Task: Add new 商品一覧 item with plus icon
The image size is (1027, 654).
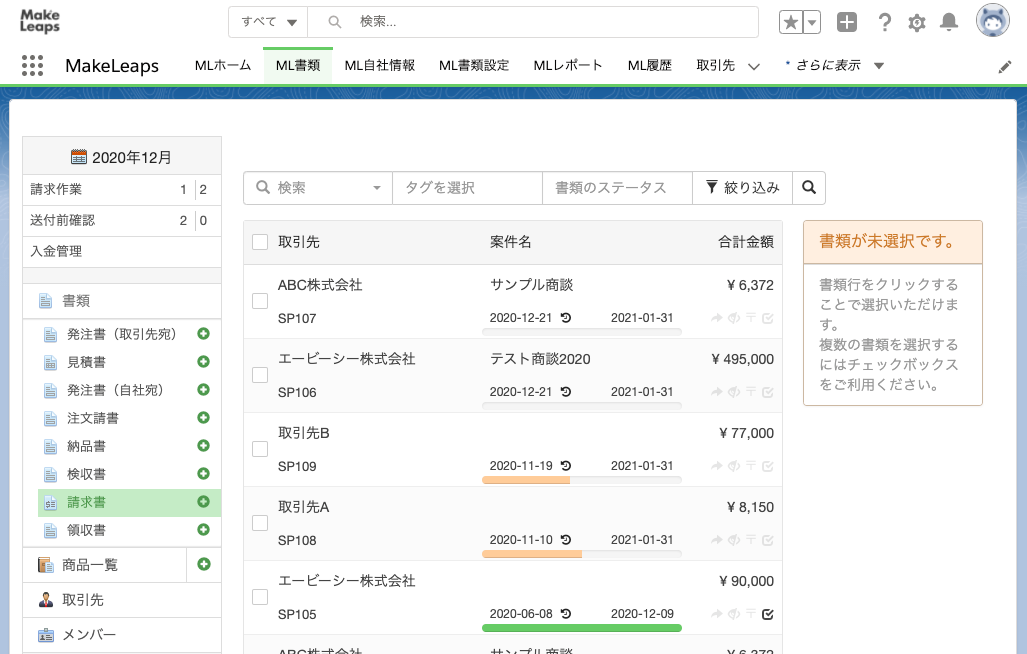Action: tap(204, 565)
